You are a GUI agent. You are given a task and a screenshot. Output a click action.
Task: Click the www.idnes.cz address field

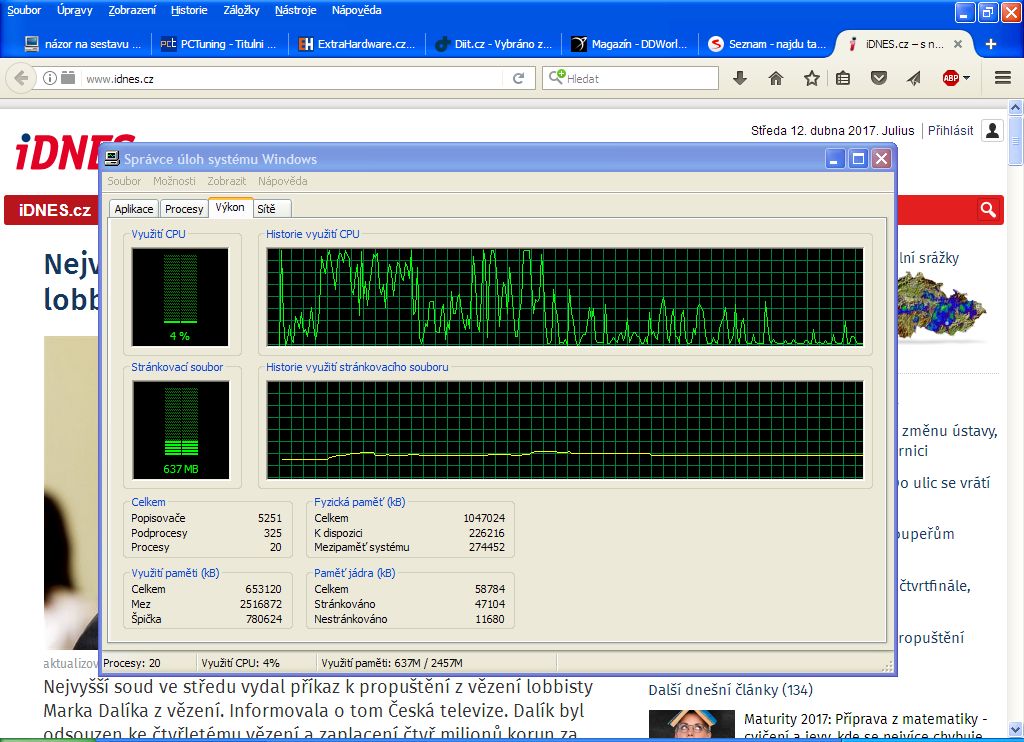[290, 78]
